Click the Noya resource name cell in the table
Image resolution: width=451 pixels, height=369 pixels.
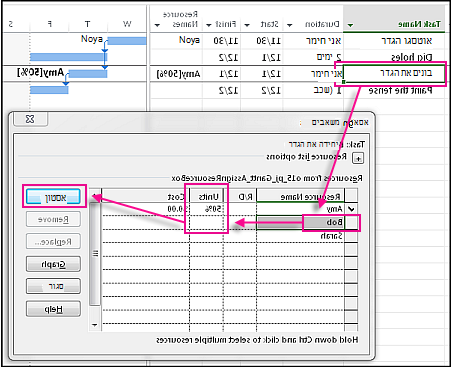click(176, 41)
